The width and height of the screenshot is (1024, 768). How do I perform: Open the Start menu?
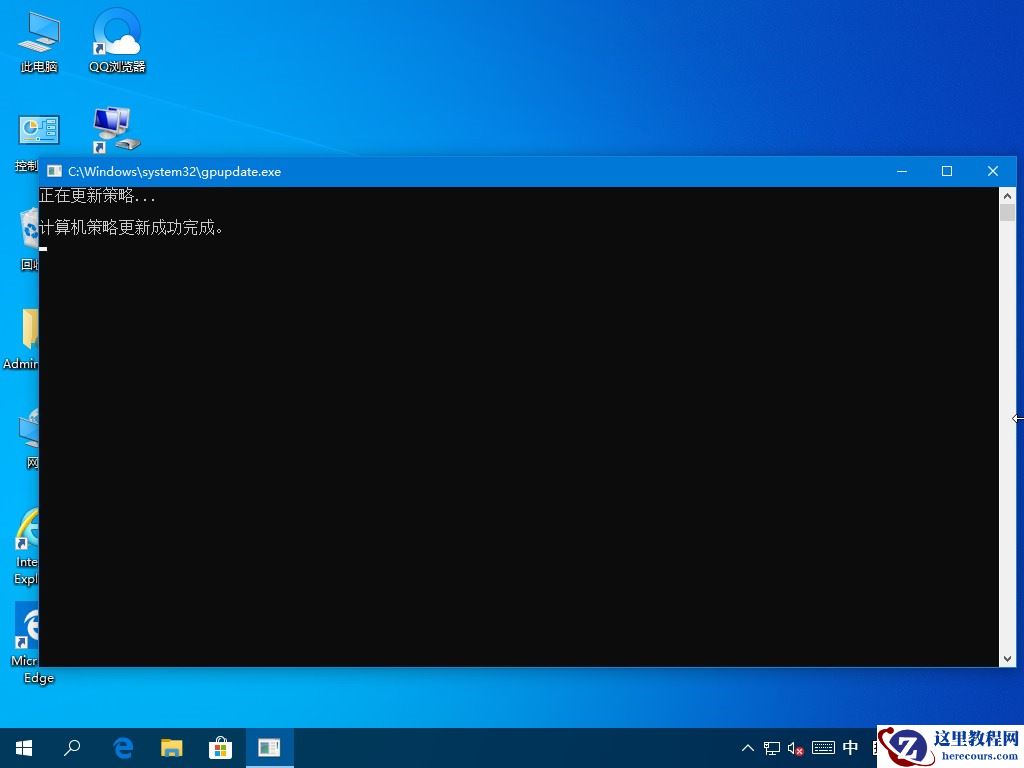pyautogui.click(x=23, y=747)
